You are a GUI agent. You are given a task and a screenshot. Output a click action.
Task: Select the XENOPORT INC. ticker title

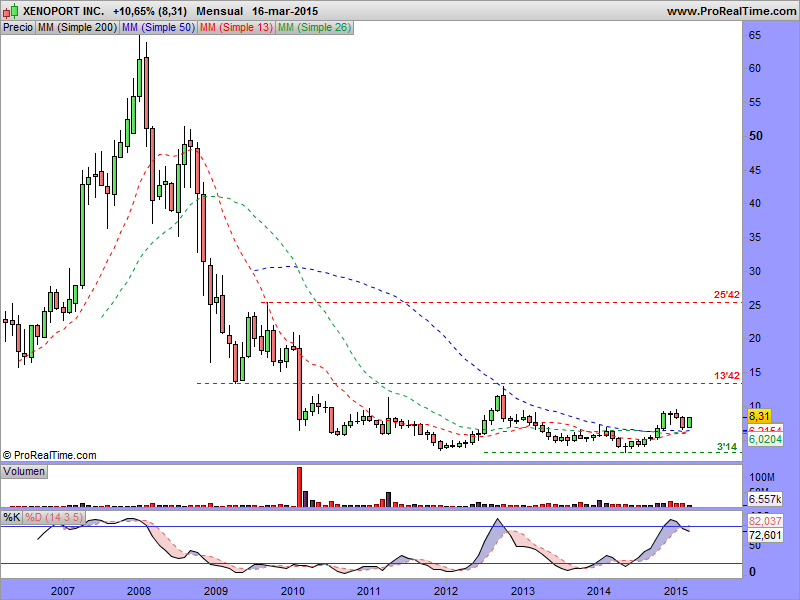click(x=63, y=11)
